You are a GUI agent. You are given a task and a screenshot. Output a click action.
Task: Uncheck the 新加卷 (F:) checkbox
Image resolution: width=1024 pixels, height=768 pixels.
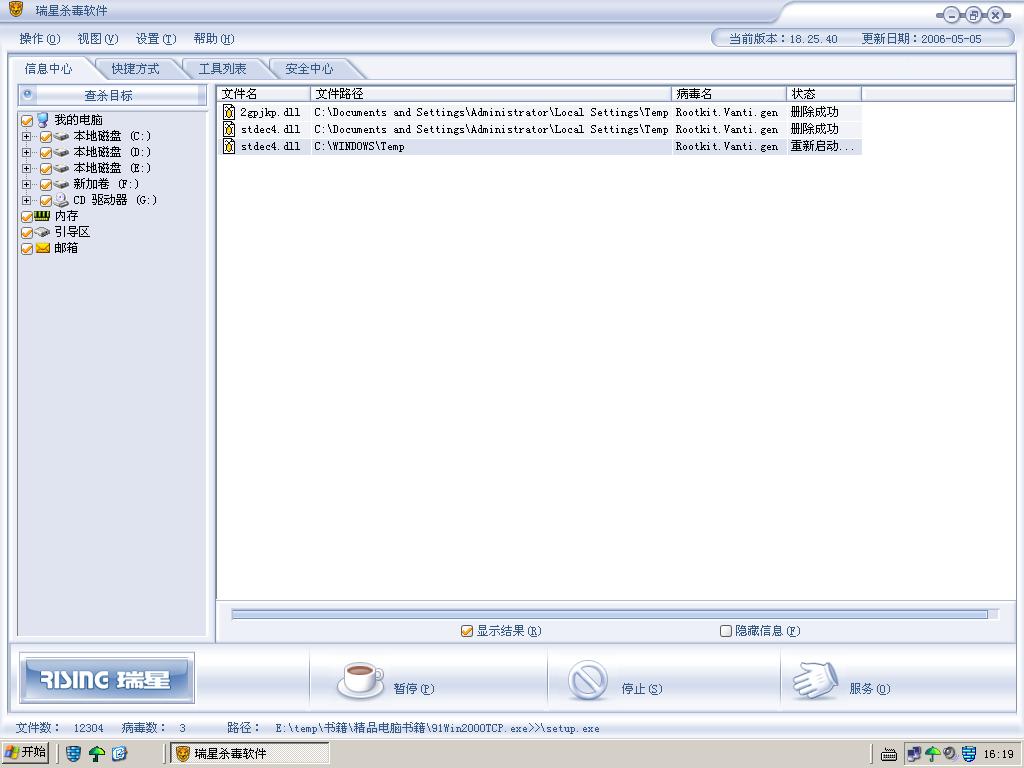pos(46,185)
